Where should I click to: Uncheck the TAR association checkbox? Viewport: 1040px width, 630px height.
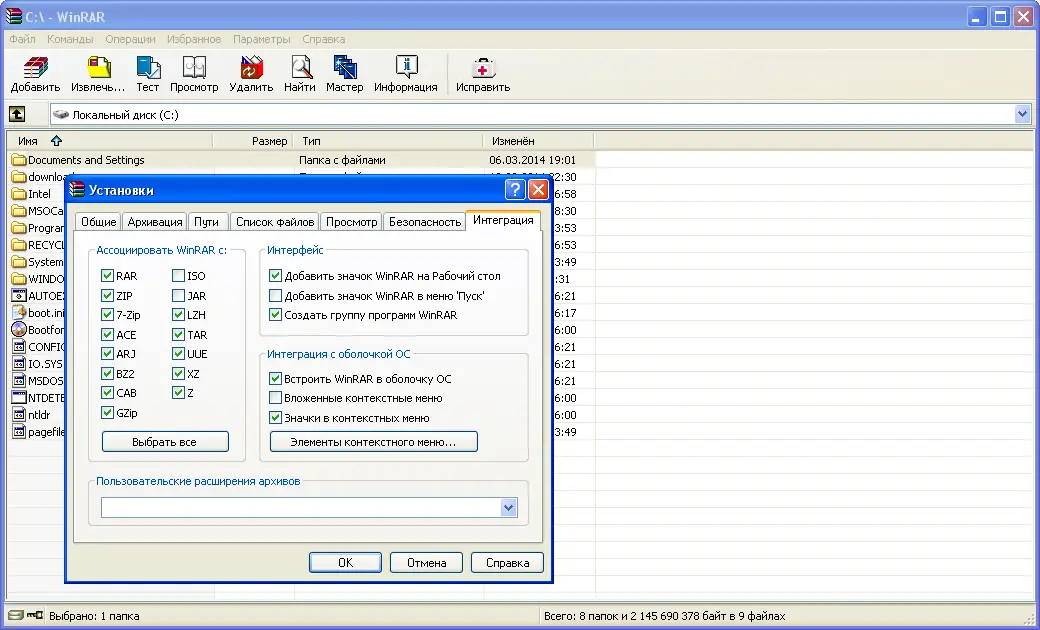(x=178, y=335)
